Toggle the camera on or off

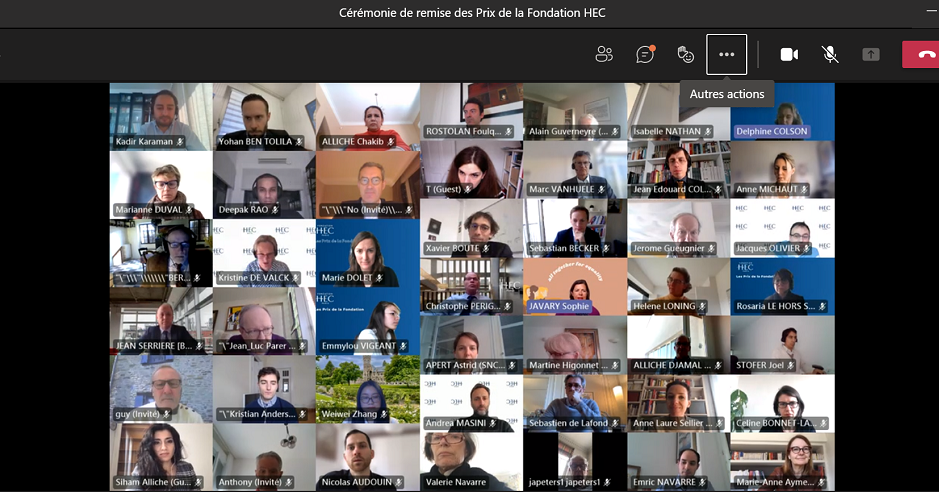tap(789, 54)
